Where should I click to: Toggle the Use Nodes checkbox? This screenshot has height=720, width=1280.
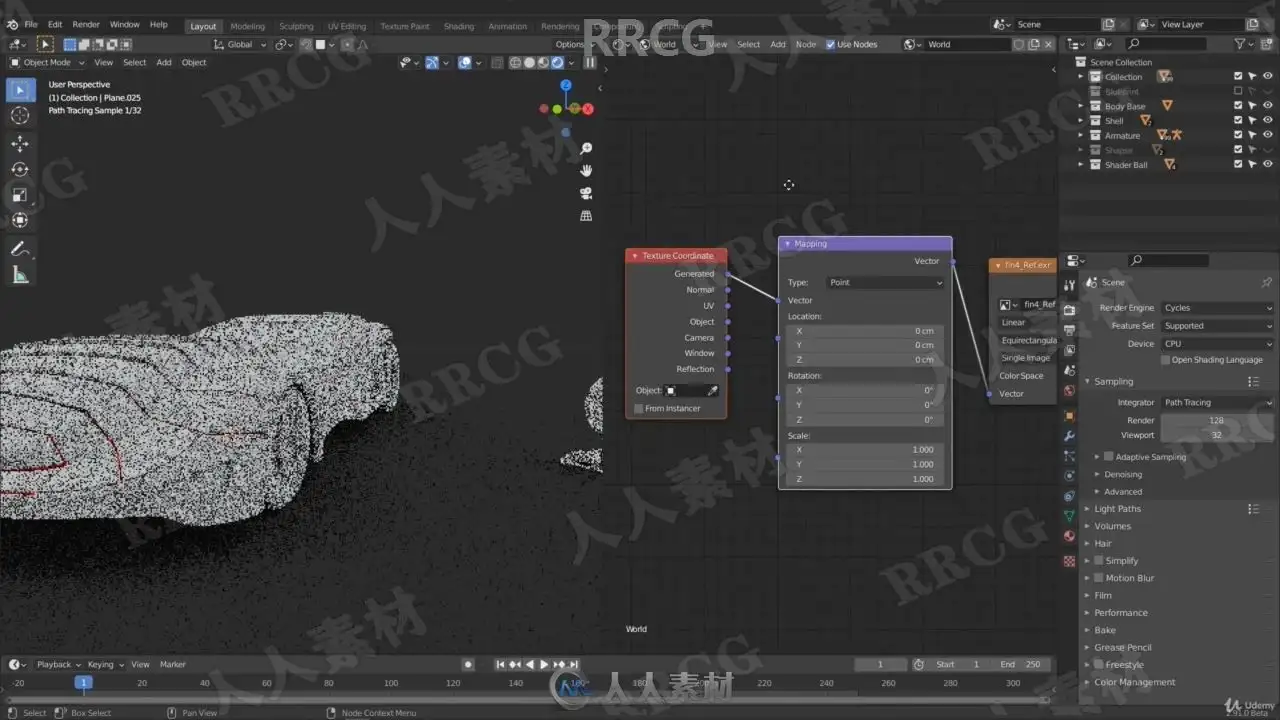(831, 44)
